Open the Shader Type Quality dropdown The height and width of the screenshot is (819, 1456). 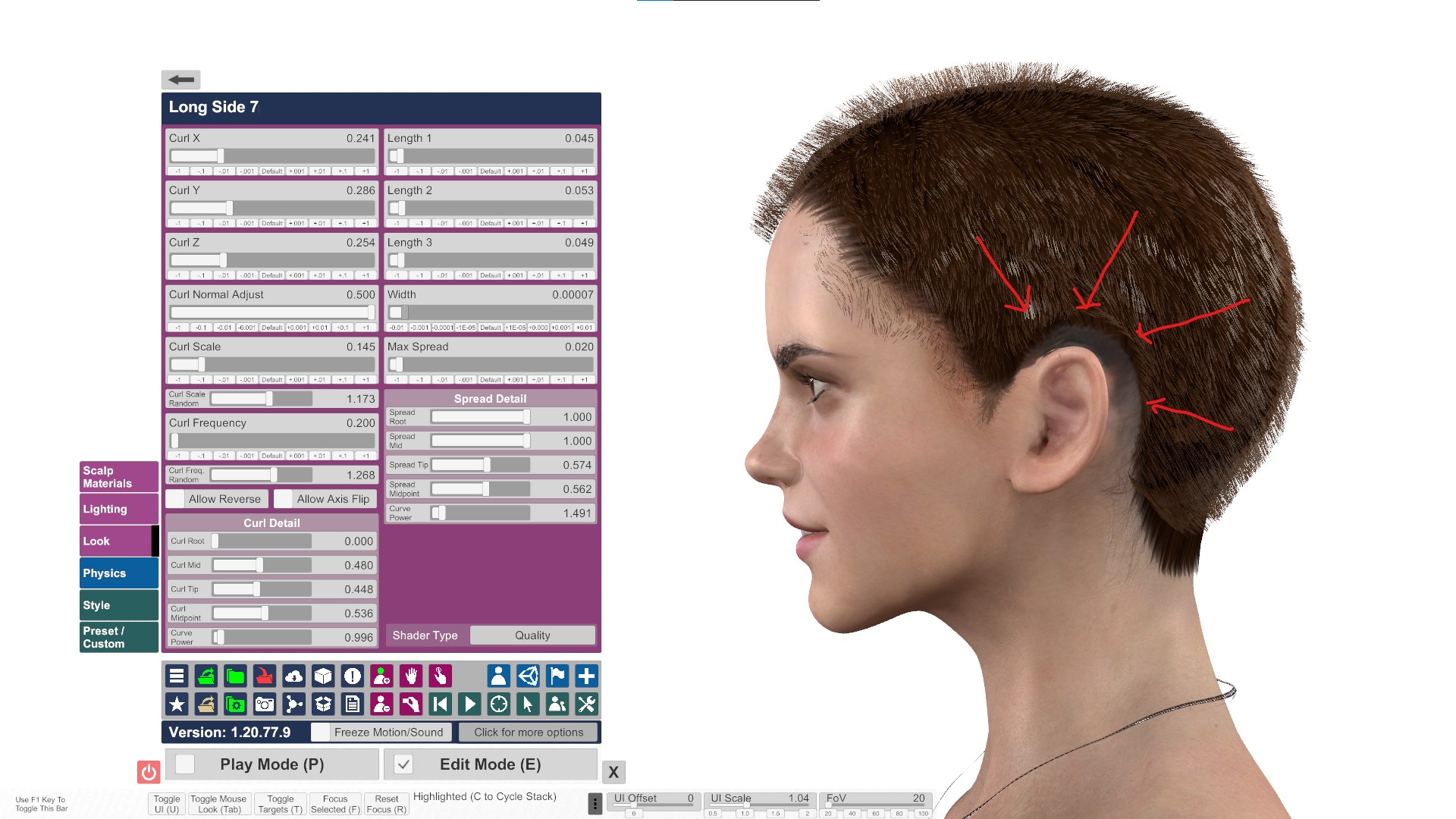click(x=532, y=635)
